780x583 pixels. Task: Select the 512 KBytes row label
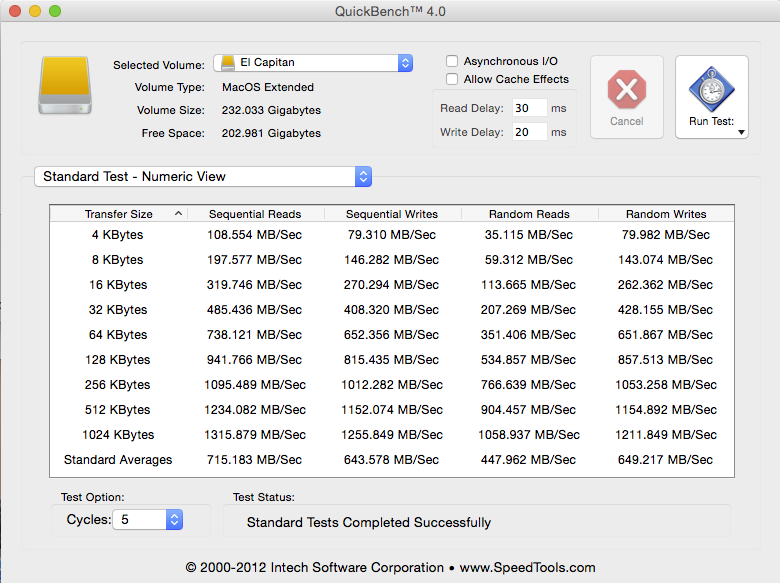[117, 409]
